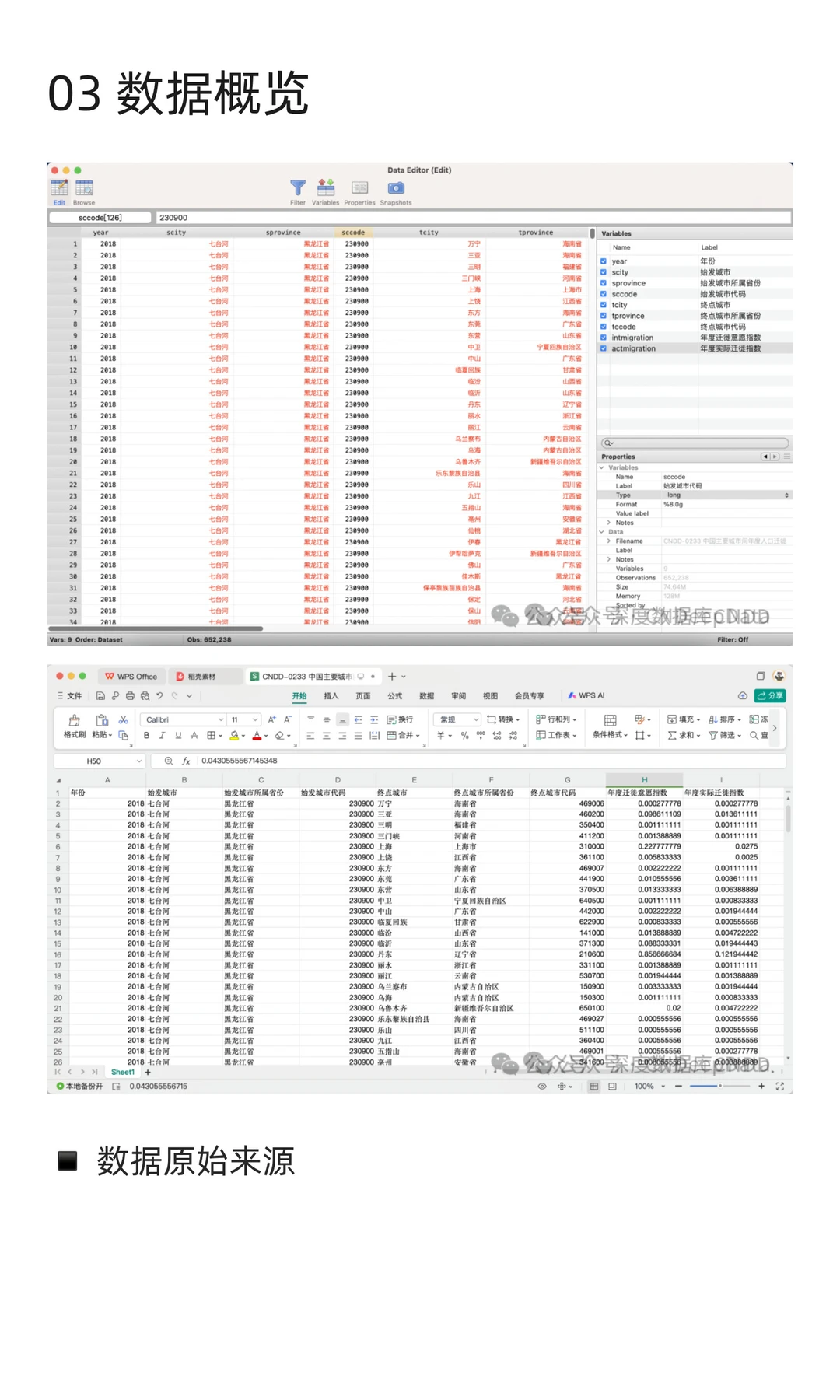Increase font size with the A+ icon
Image resolution: width=840 pixels, height=1400 pixels.
pos(272,719)
